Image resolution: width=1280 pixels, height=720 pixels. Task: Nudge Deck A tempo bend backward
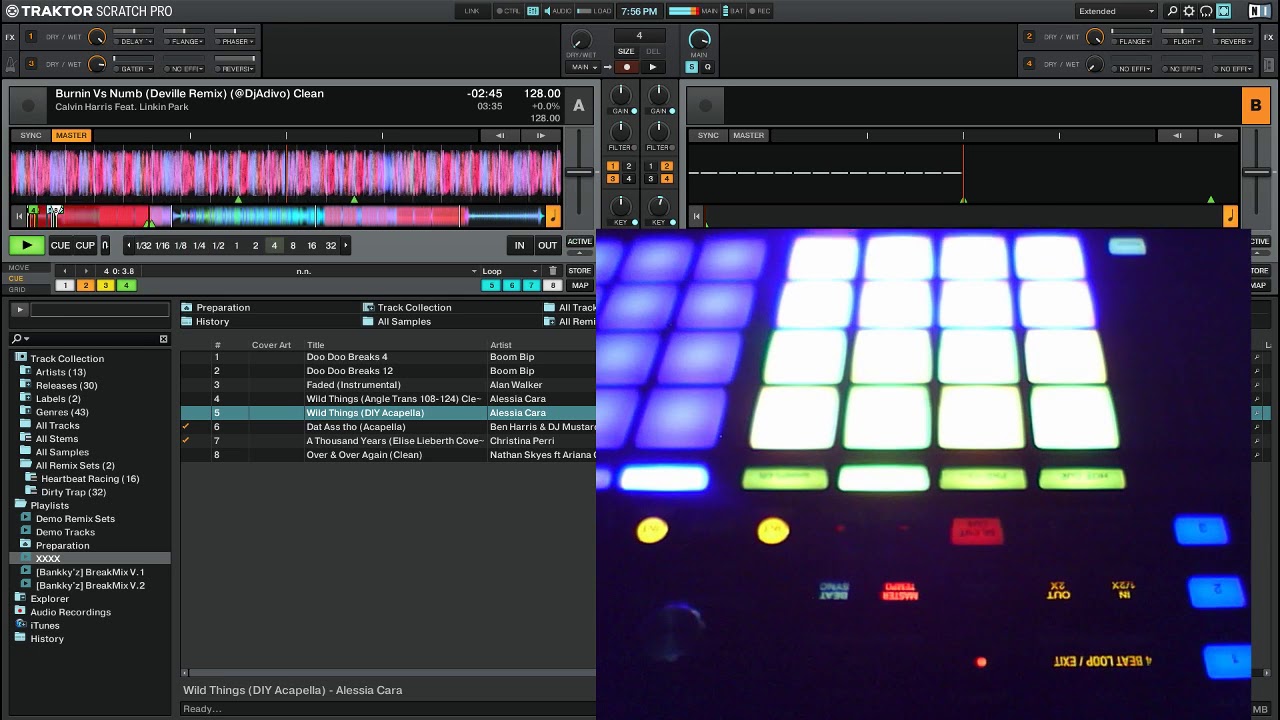tap(499, 135)
